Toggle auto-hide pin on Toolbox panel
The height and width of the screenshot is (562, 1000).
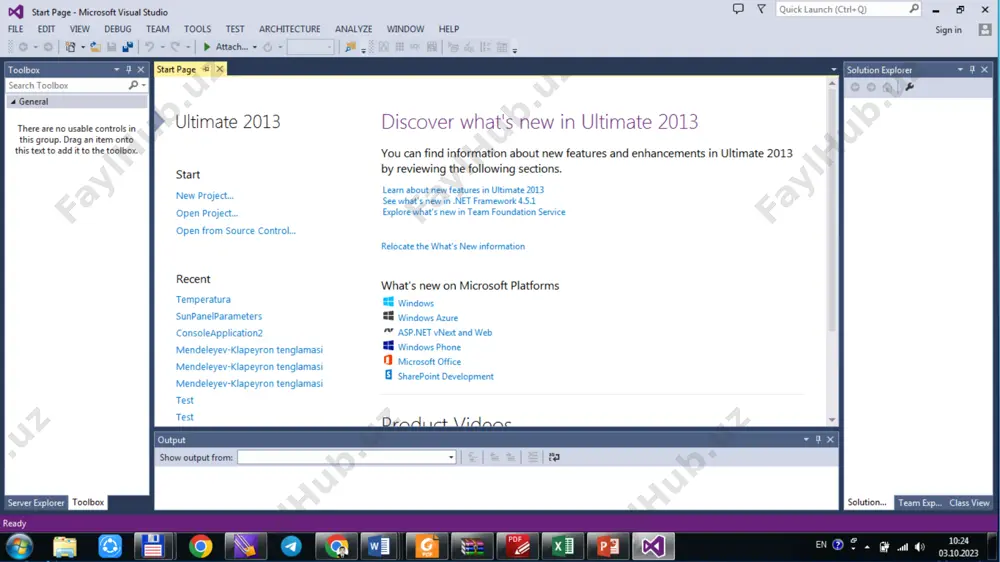128,70
